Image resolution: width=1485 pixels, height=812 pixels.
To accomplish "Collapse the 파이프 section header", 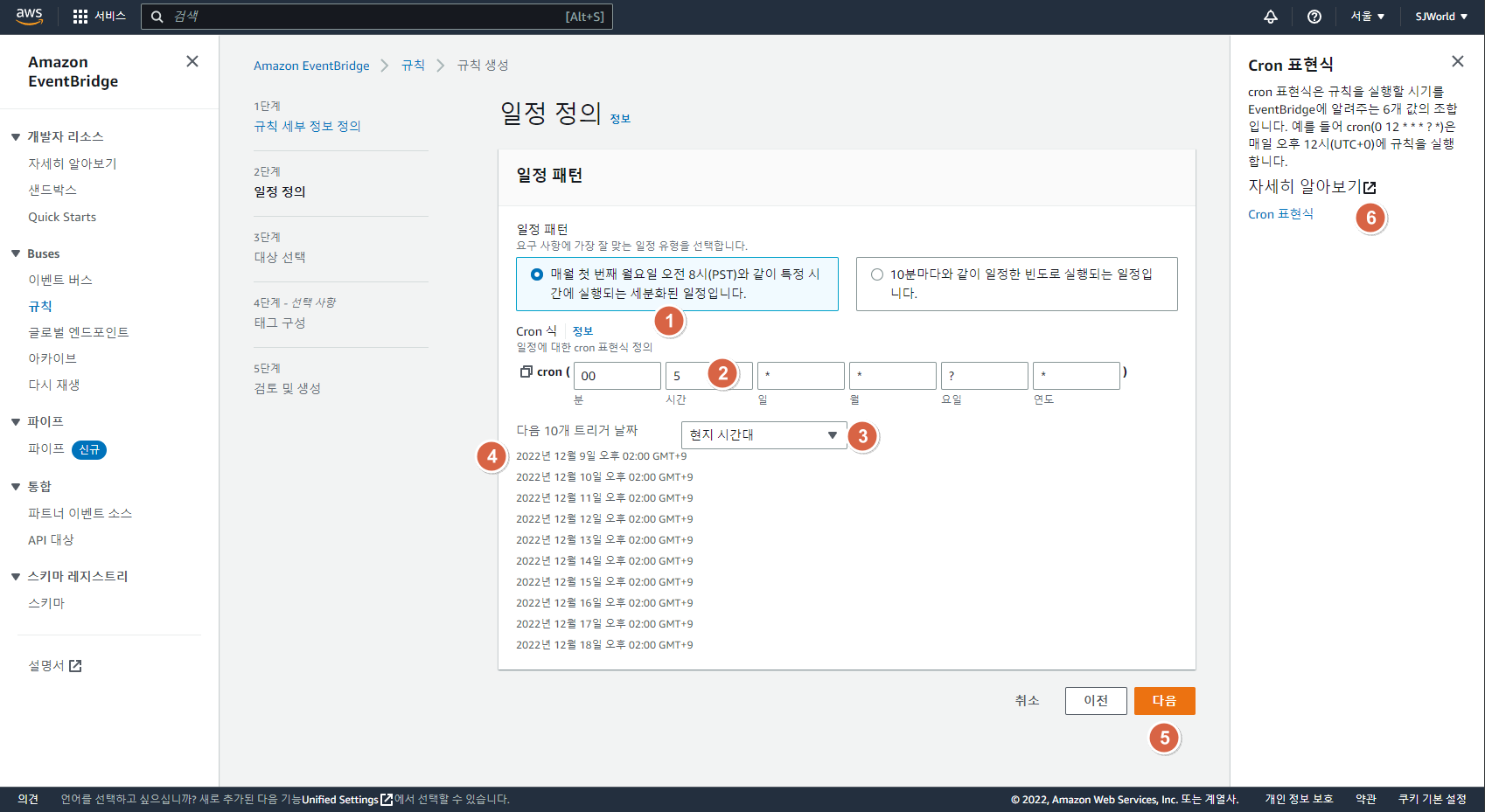I will (x=16, y=422).
